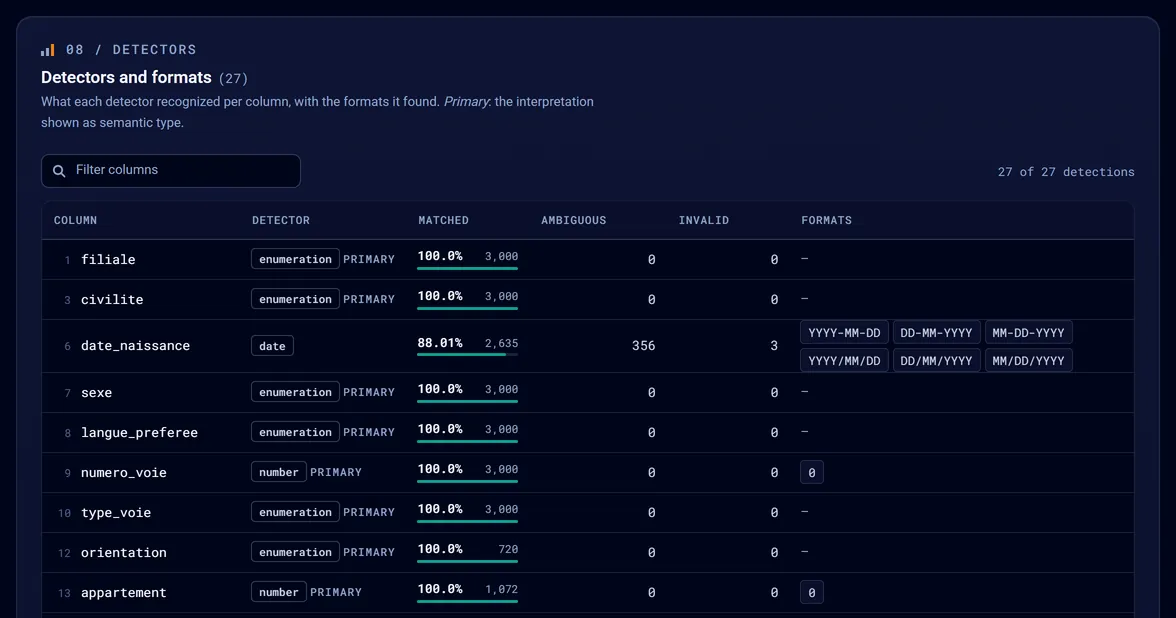
Task: Click the magnifier icon in the filter box
Action: click(x=58, y=171)
